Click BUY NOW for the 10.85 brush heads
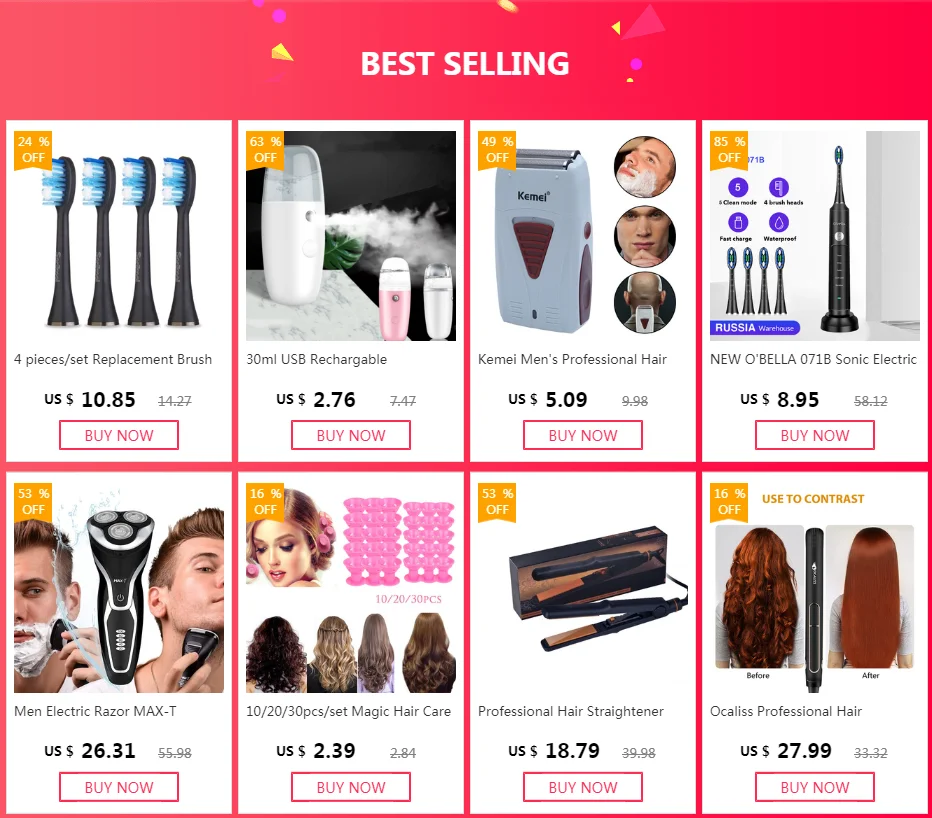 pos(119,435)
